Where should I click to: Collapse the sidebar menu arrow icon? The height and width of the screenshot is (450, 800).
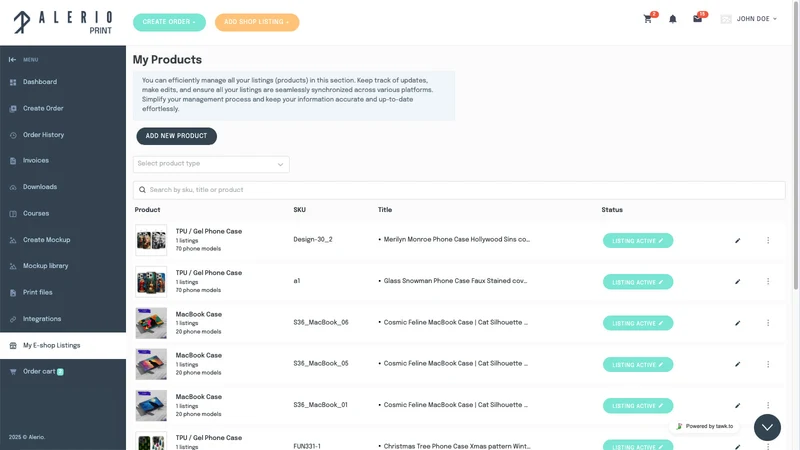pyautogui.click(x=12, y=60)
